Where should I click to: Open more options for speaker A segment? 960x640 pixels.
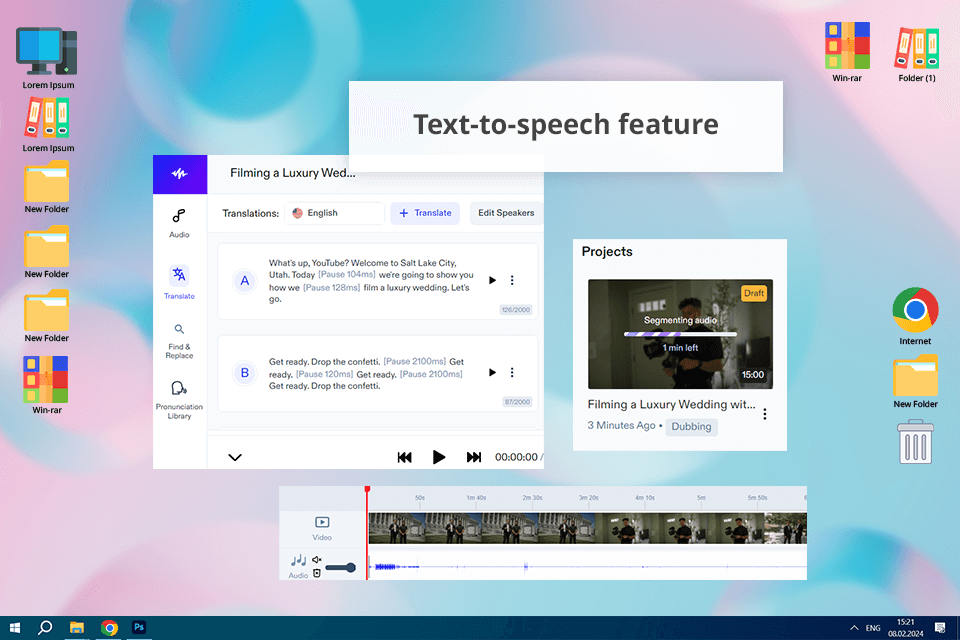[512, 280]
